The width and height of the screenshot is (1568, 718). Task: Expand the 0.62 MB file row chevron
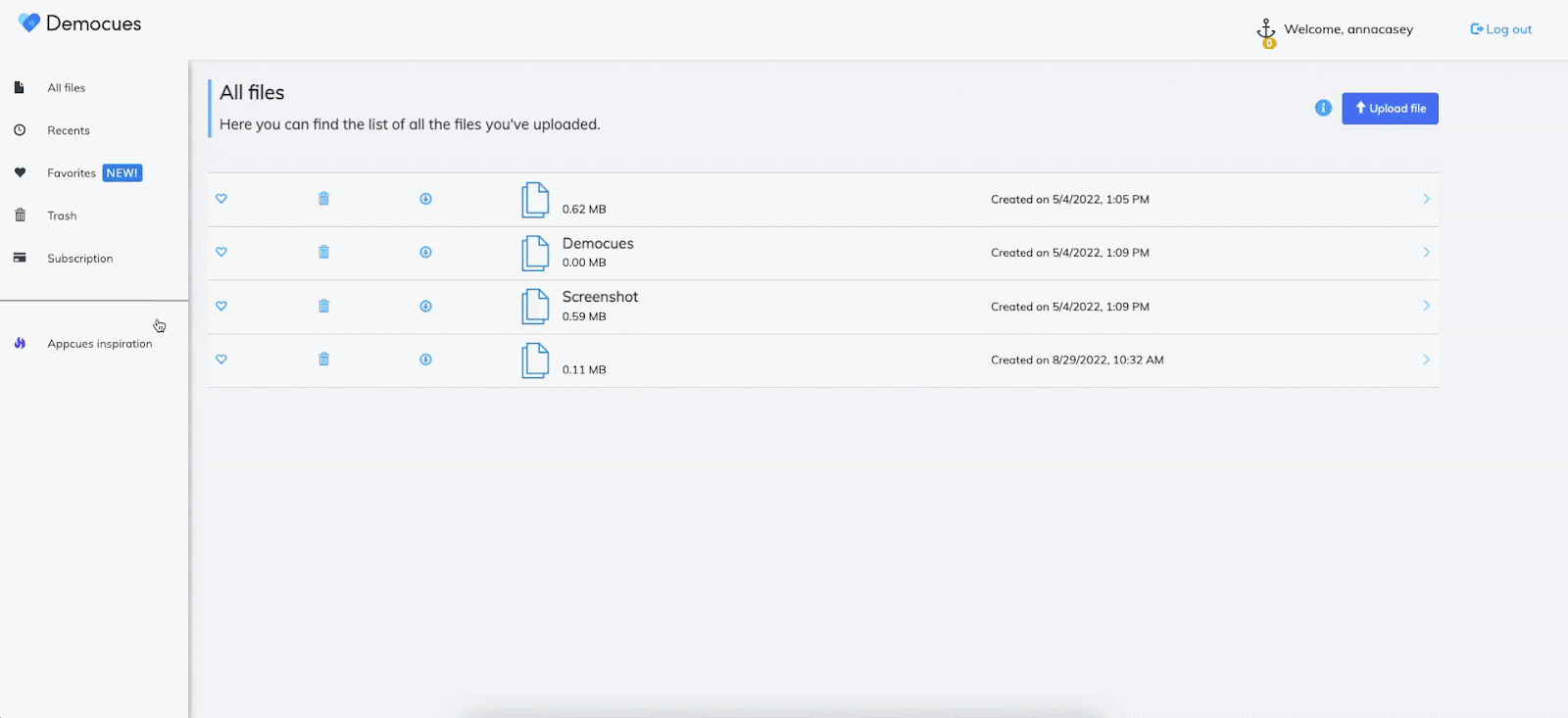[1426, 199]
